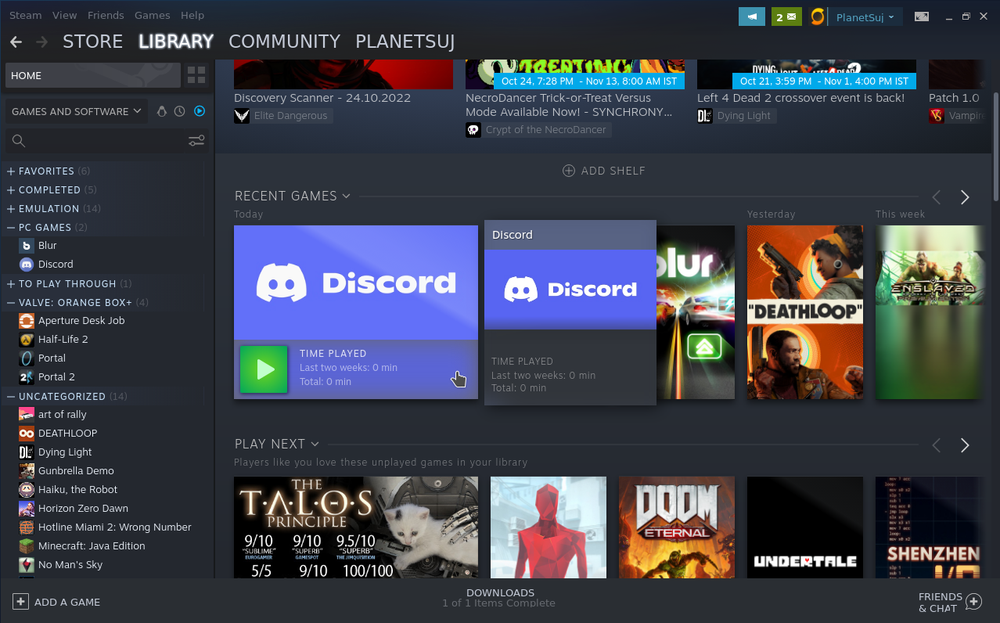The height and width of the screenshot is (623, 1000).
Task: Open the Friends menu
Action: coord(105,15)
